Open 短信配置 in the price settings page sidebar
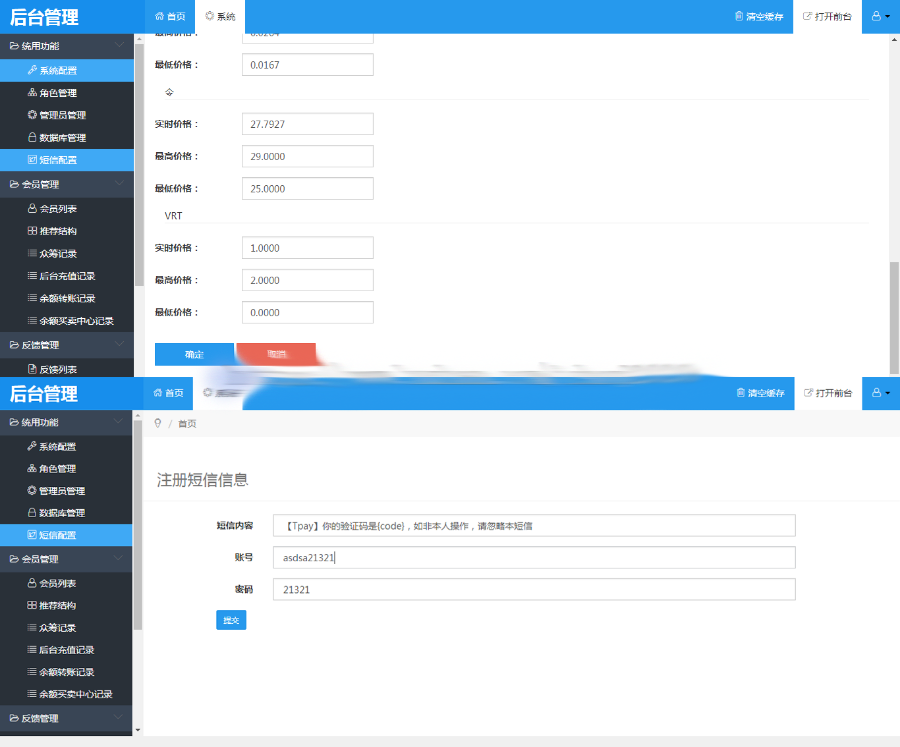 click(67, 160)
